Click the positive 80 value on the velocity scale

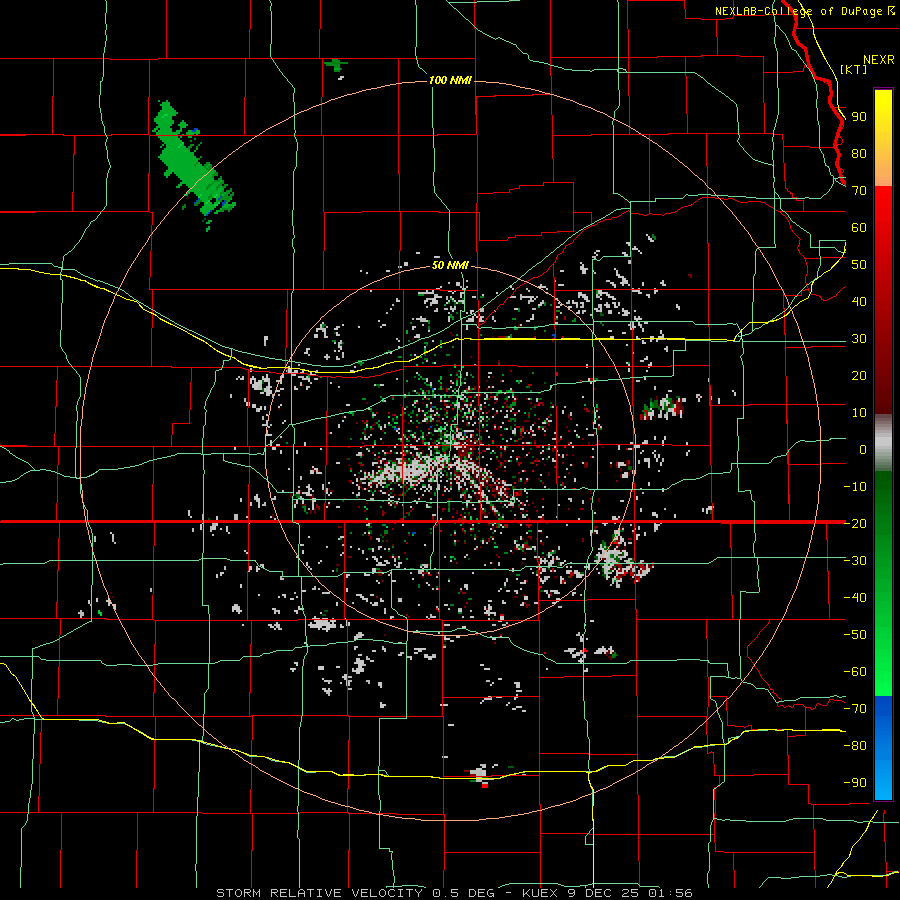859,153
